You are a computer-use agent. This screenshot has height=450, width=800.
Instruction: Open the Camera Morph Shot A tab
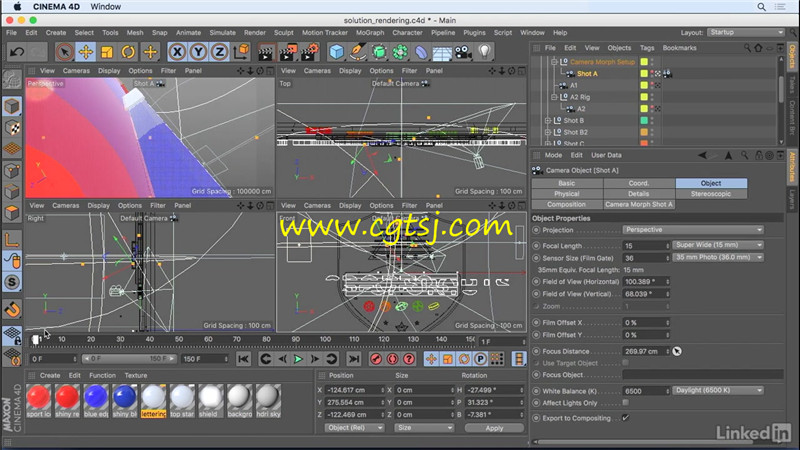[x=639, y=205]
